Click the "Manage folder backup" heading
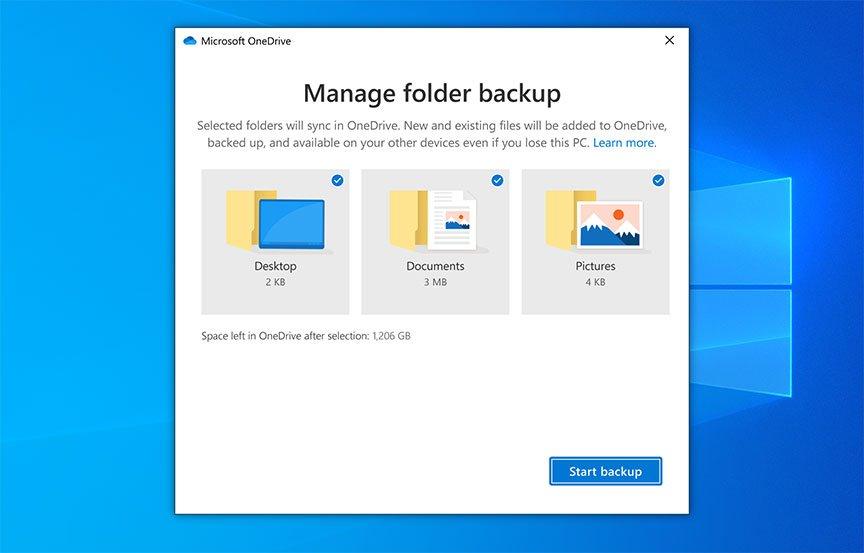The height and width of the screenshot is (553, 864). (x=432, y=93)
